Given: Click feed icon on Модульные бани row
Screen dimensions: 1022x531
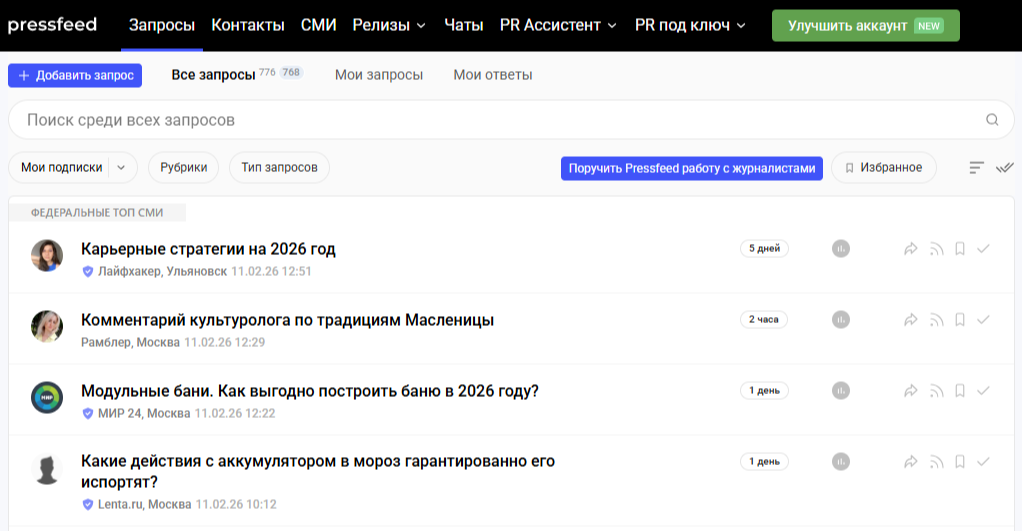Looking at the screenshot, I should click(937, 391).
